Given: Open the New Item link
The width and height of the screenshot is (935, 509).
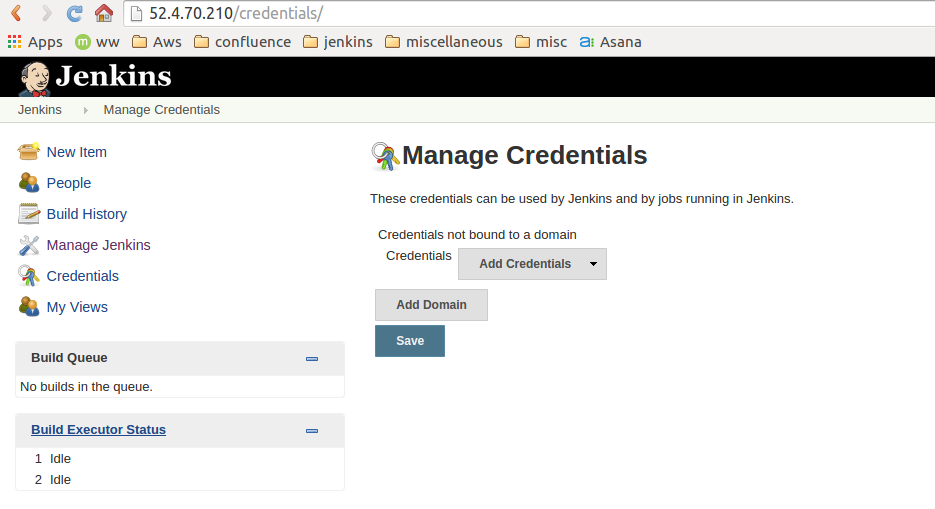Looking at the screenshot, I should tap(77, 152).
